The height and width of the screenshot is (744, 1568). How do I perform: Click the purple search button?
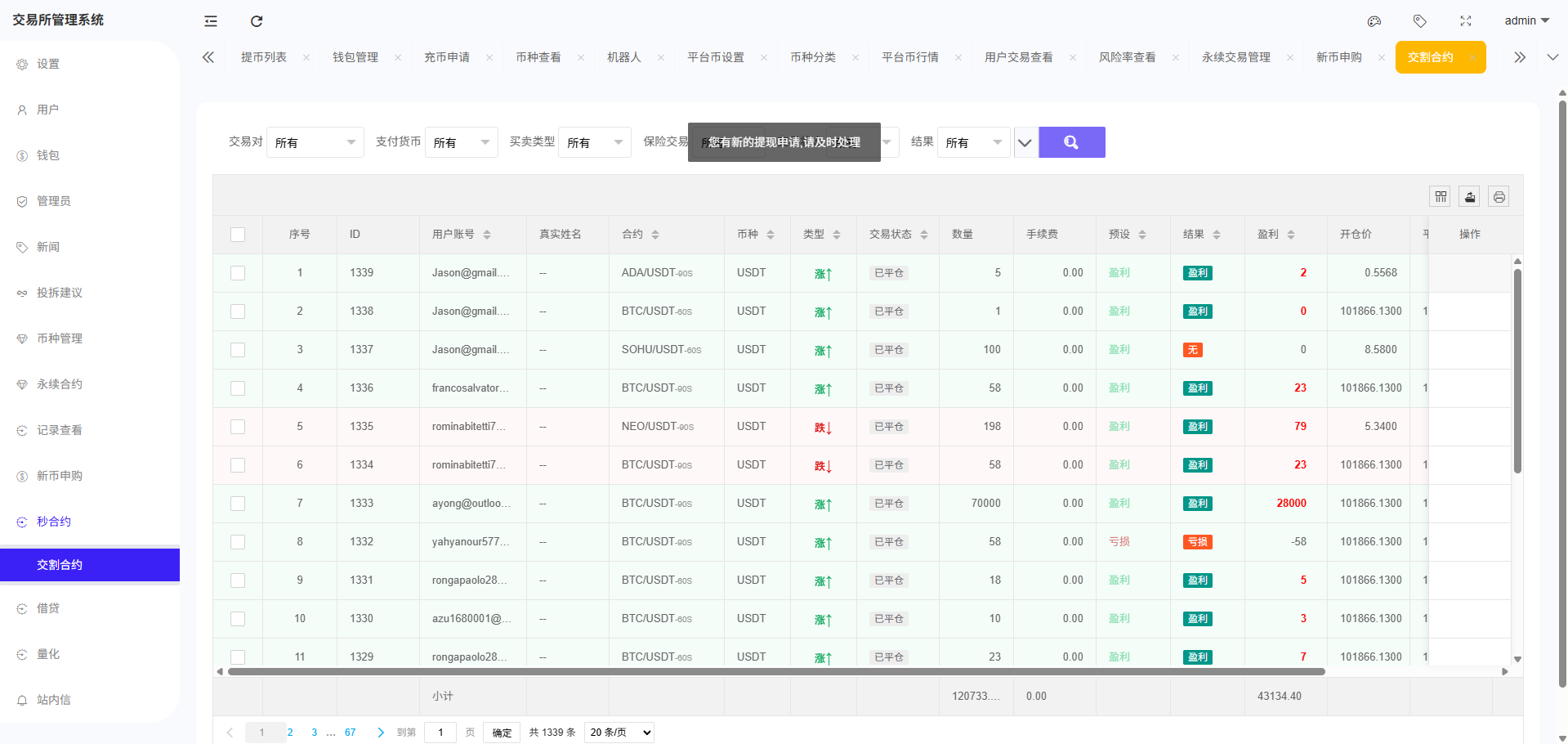coord(1071,142)
